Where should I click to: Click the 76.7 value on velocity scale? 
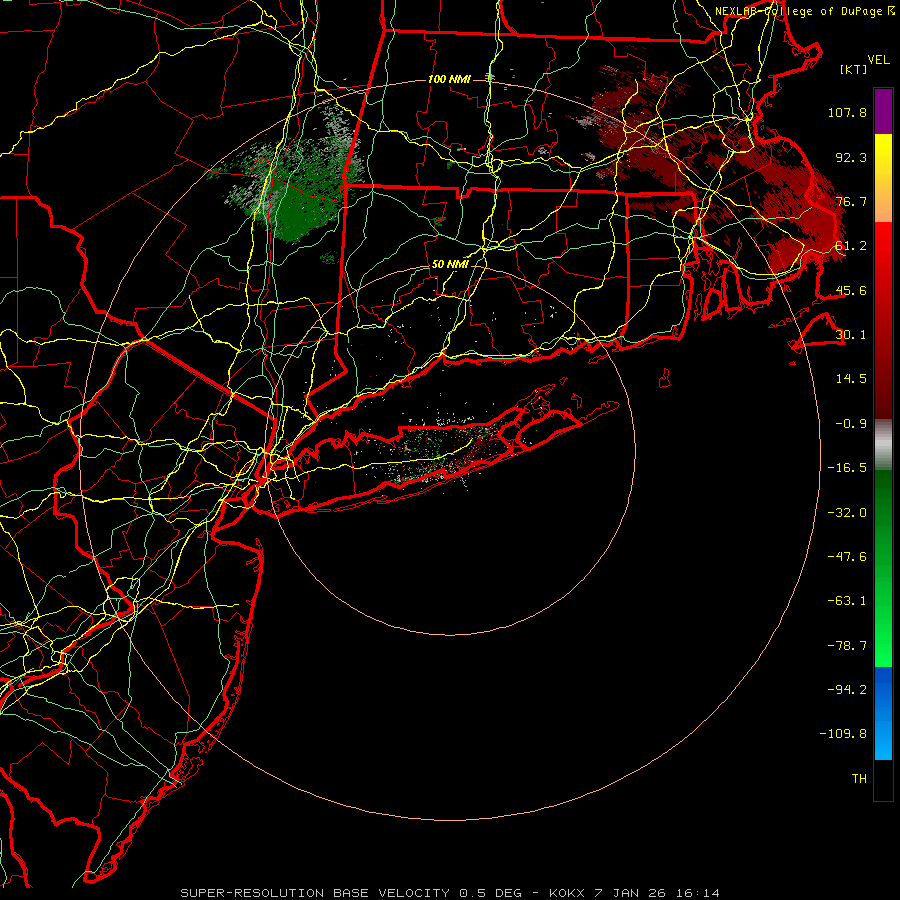click(x=851, y=201)
